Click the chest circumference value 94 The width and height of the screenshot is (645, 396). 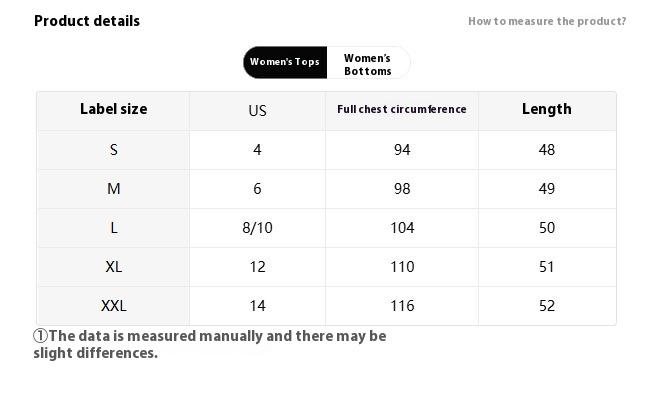[x=402, y=150]
